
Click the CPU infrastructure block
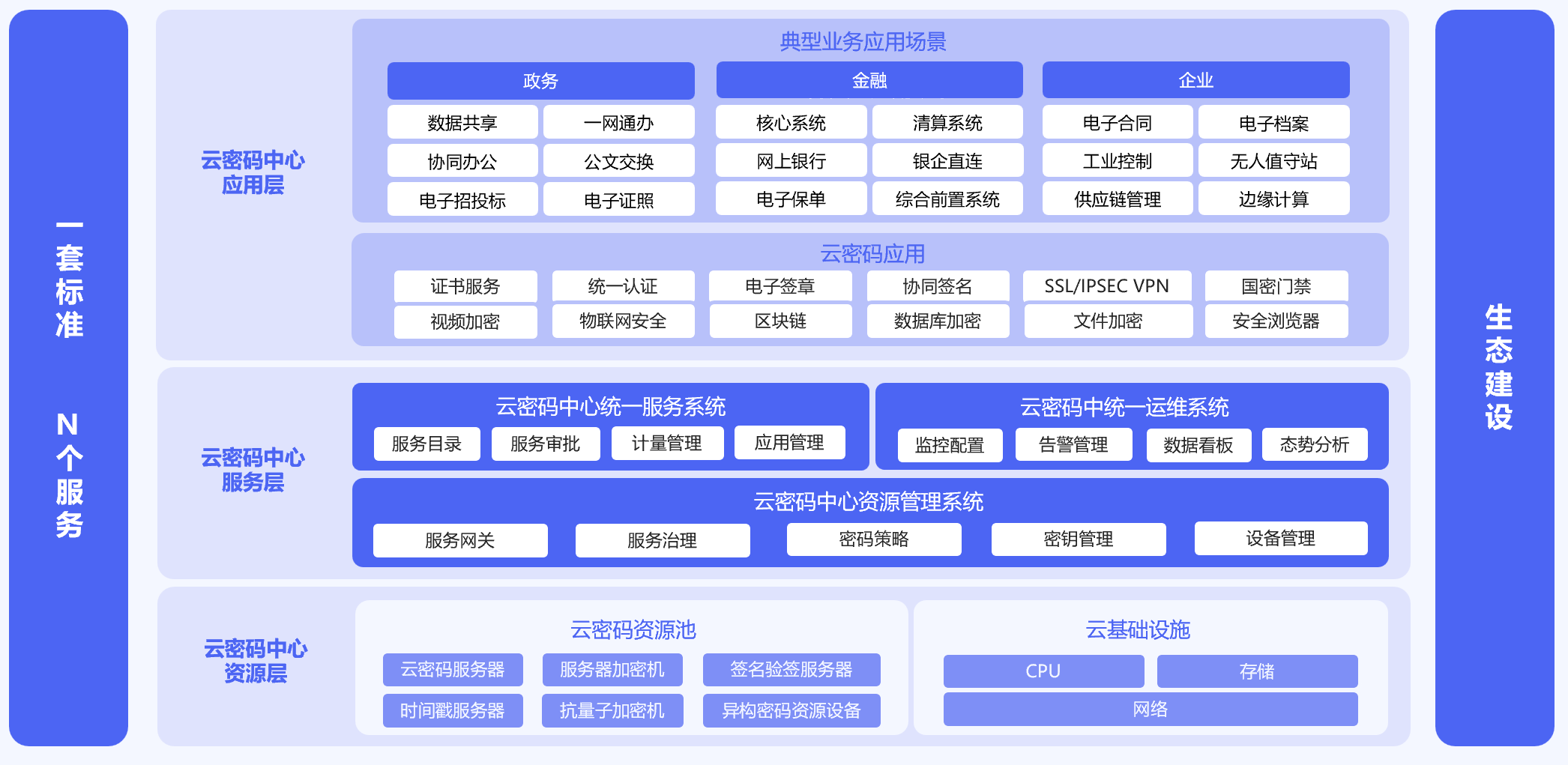(1043, 671)
